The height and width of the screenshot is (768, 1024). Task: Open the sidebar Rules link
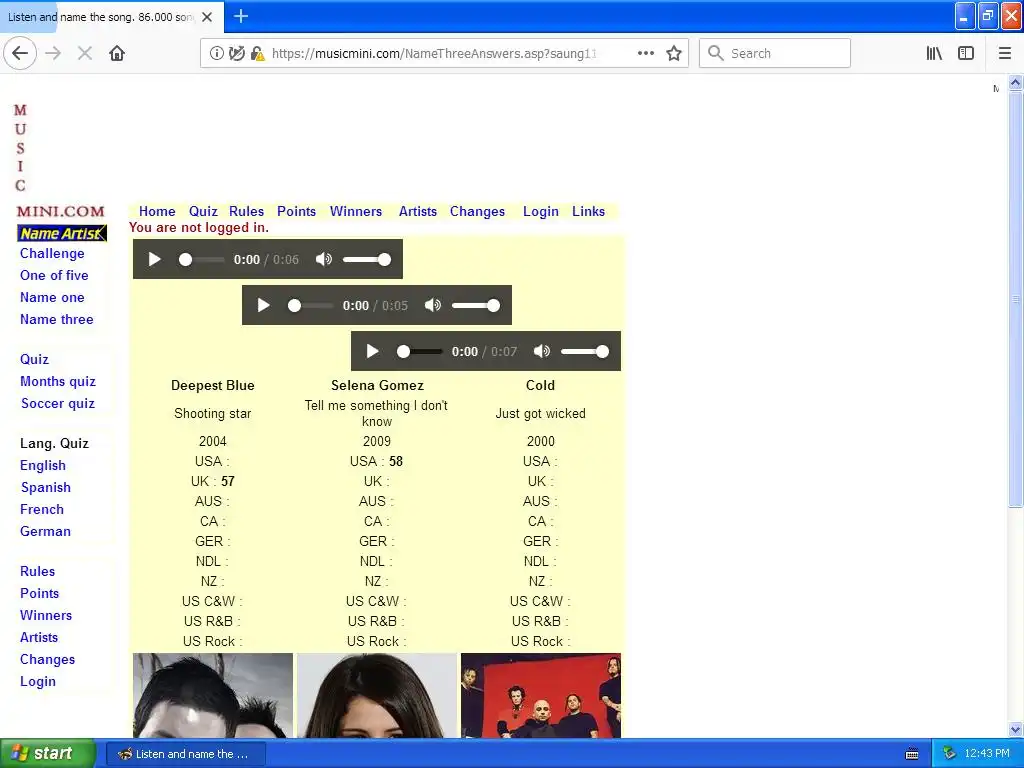tap(38, 571)
